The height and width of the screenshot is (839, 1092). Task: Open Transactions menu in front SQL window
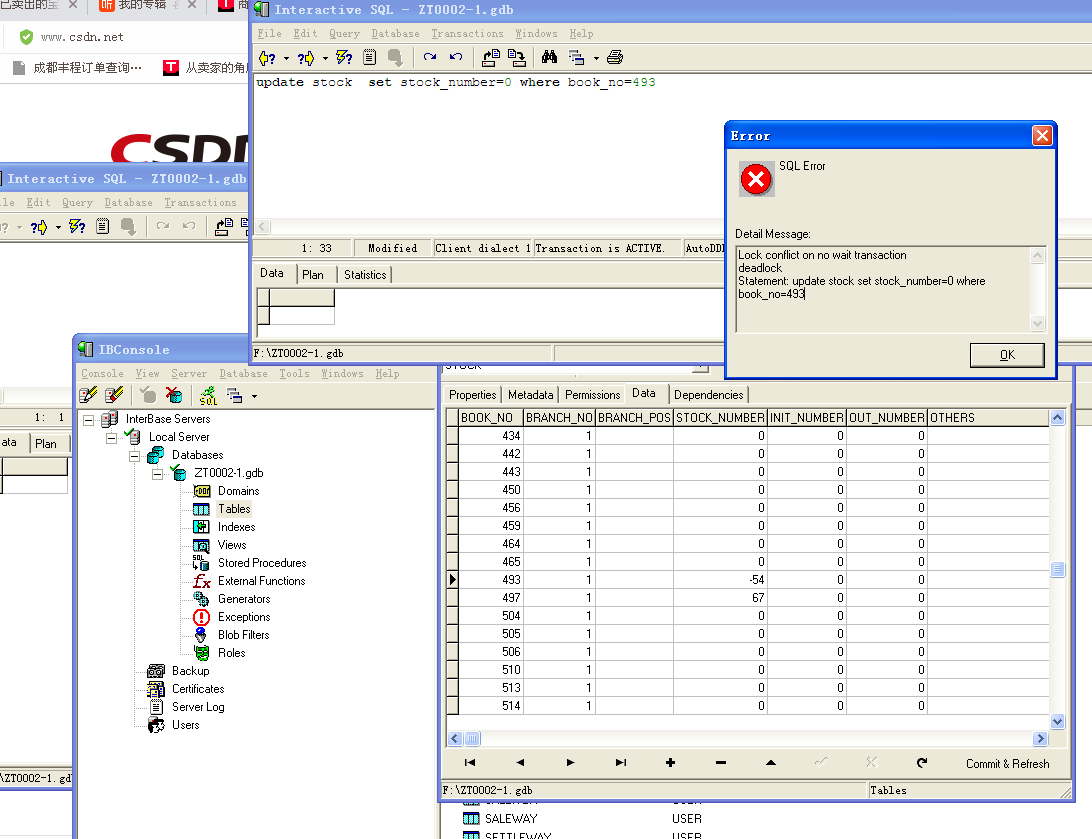point(467,33)
